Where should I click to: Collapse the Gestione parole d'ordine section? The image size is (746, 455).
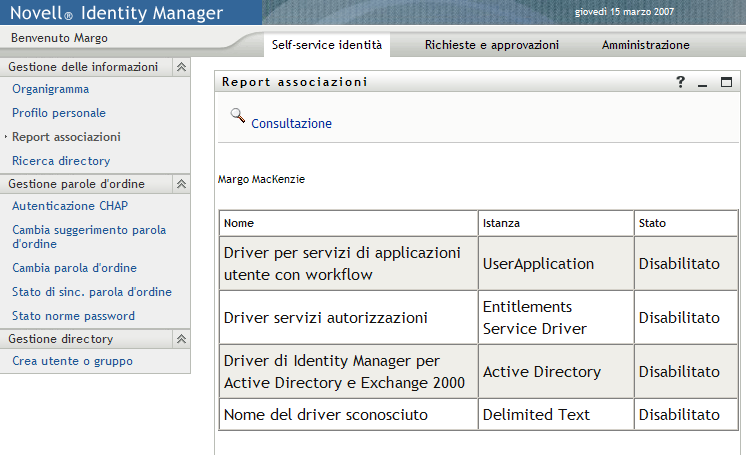tap(181, 184)
